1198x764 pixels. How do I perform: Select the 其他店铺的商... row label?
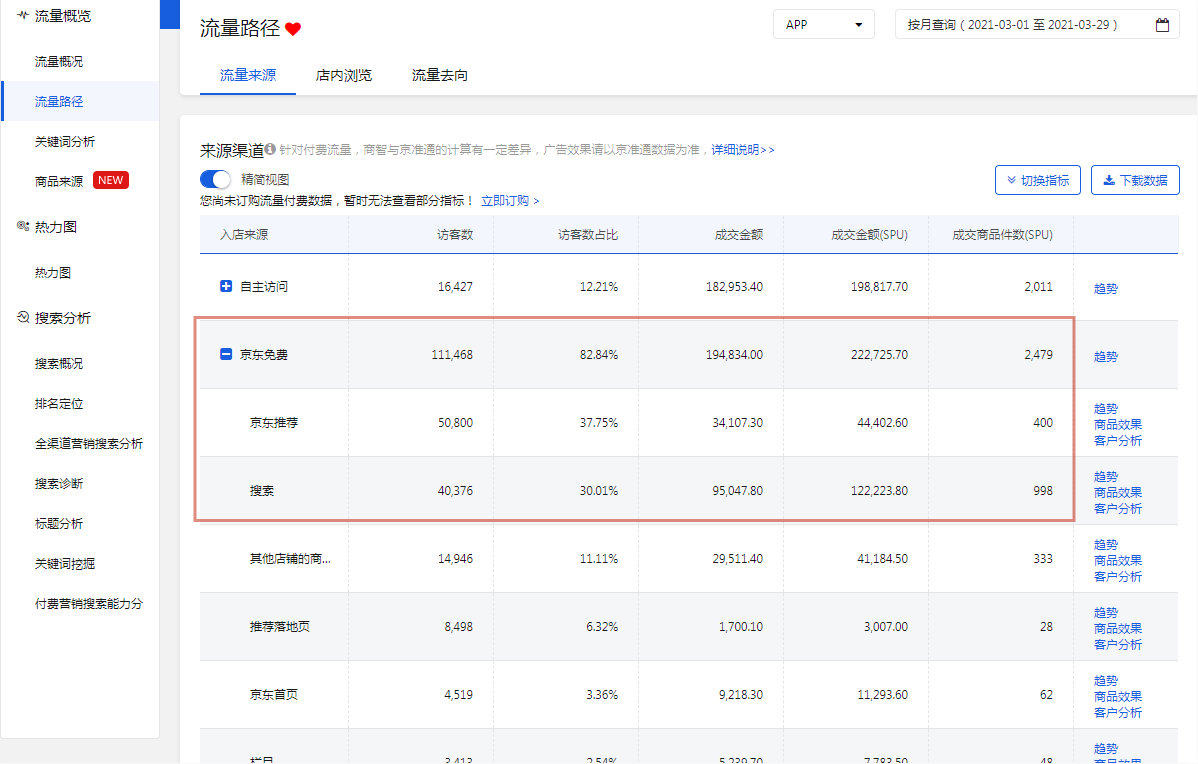click(x=290, y=558)
